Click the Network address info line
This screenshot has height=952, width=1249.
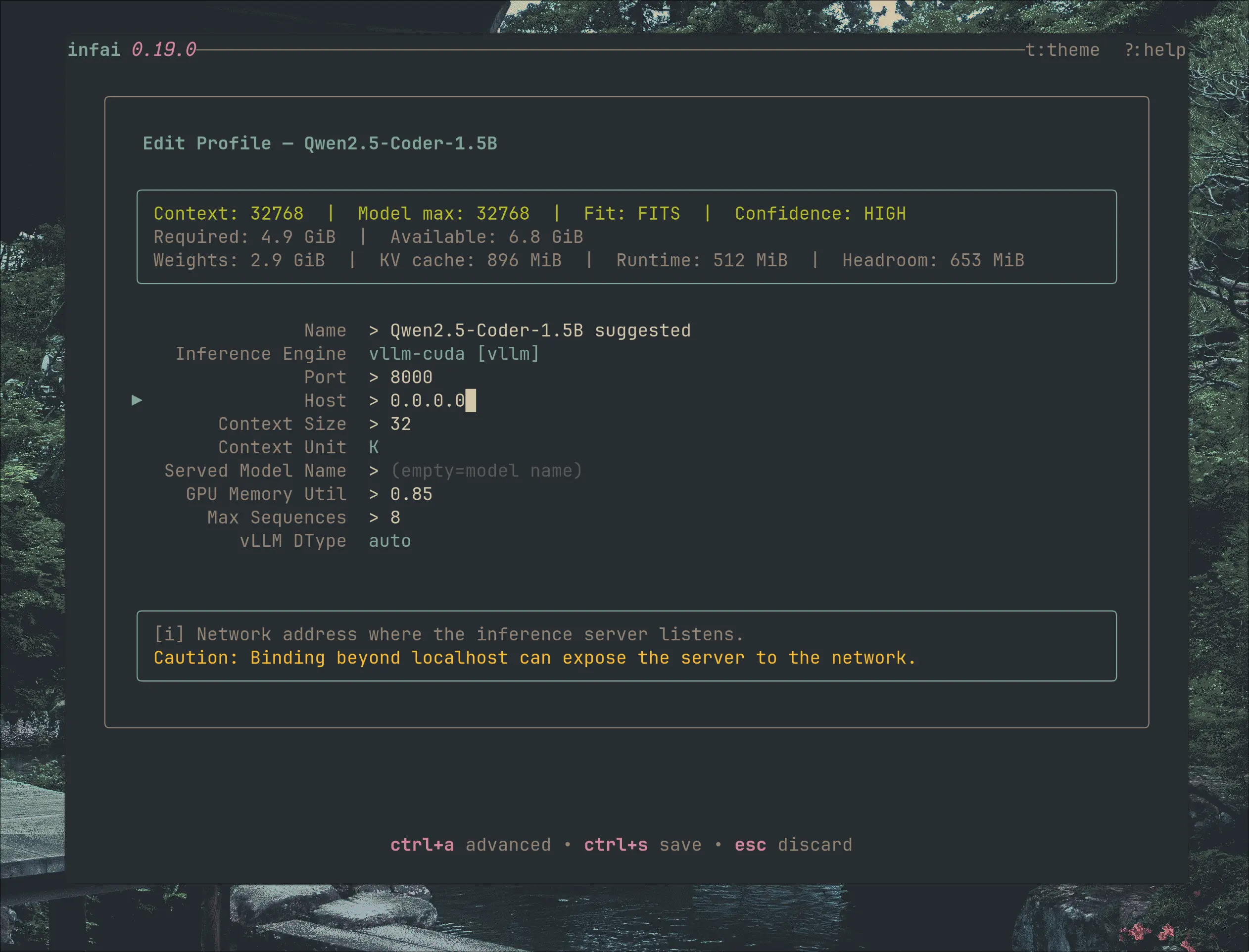449,635
